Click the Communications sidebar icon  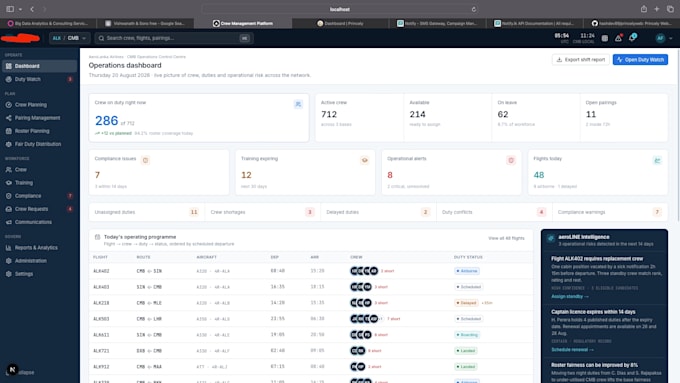tap(9, 222)
